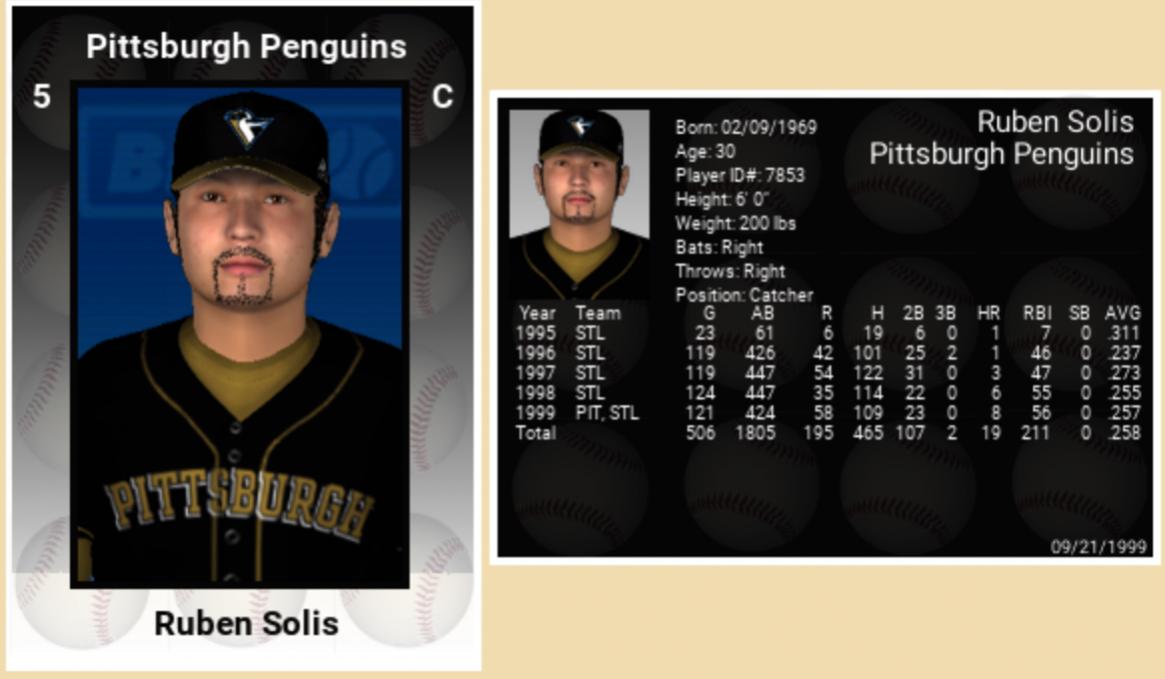Image resolution: width=1165 pixels, height=679 pixels.
Task: Click the cap logo in the small photo
Action: (x=580, y=126)
